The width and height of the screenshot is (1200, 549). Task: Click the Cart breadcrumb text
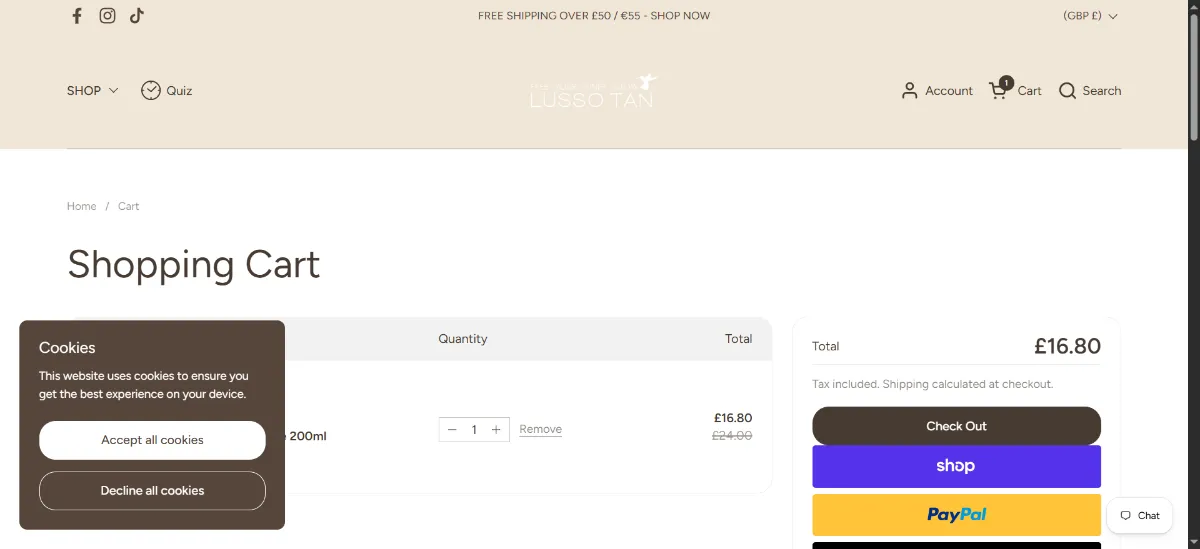(129, 206)
